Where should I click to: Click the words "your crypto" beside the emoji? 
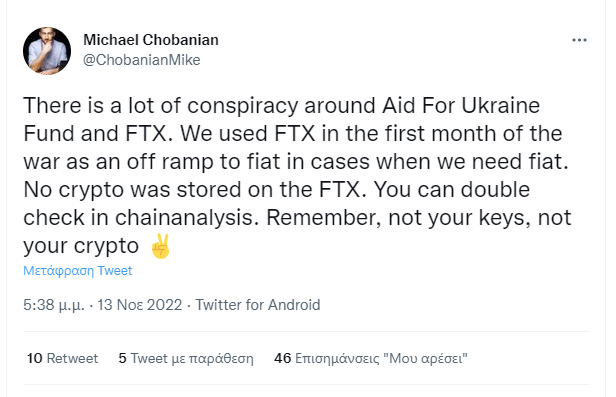(81, 246)
